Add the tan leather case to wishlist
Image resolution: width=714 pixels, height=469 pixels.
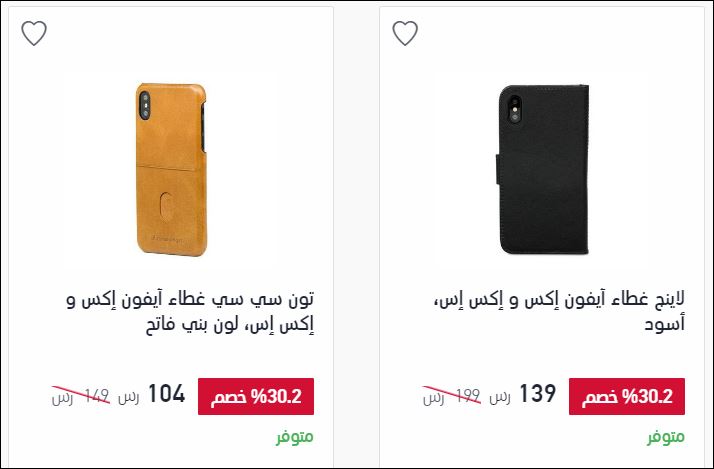click(x=34, y=33)
